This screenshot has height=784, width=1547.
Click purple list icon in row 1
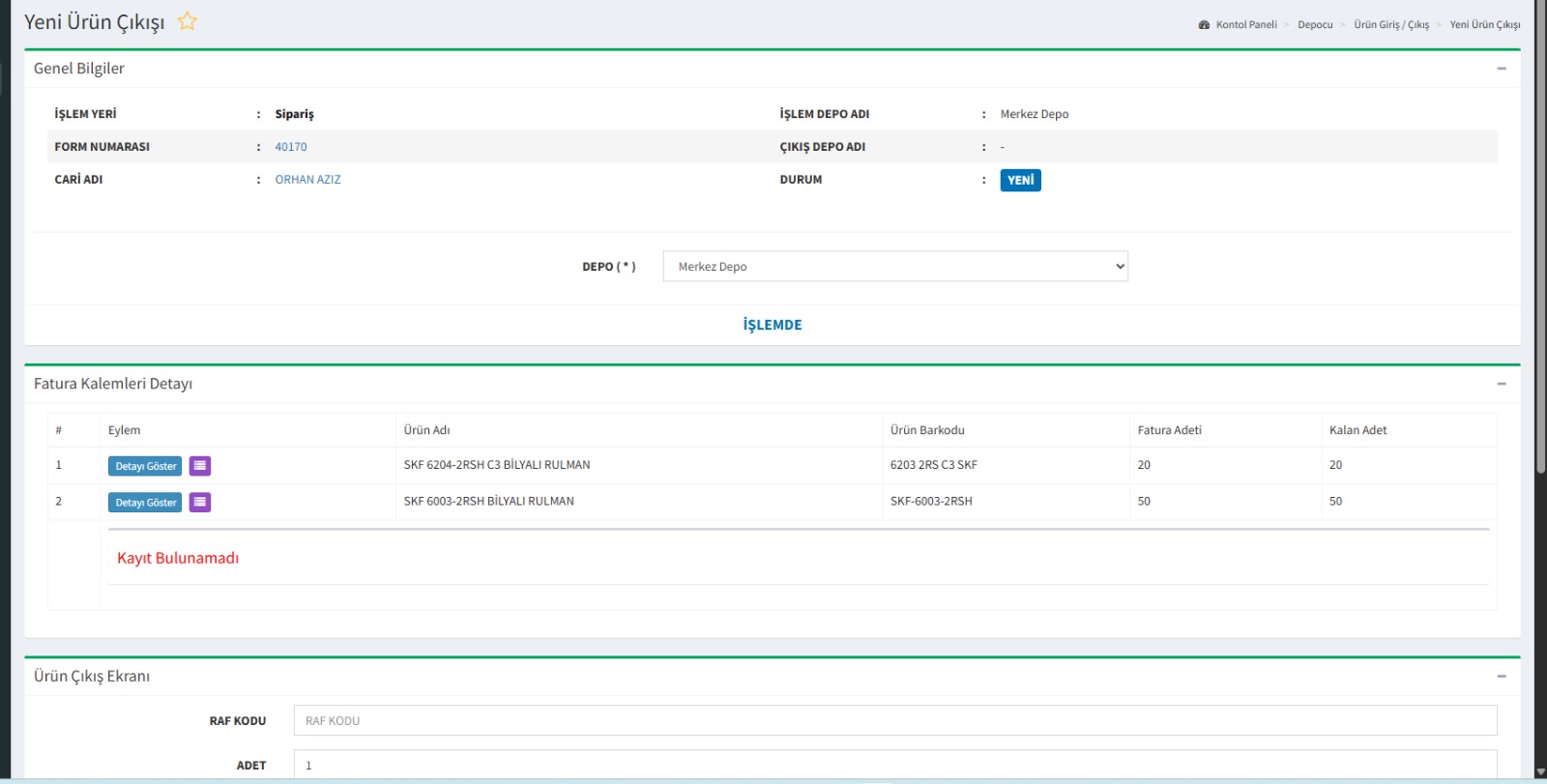point(200,466)
